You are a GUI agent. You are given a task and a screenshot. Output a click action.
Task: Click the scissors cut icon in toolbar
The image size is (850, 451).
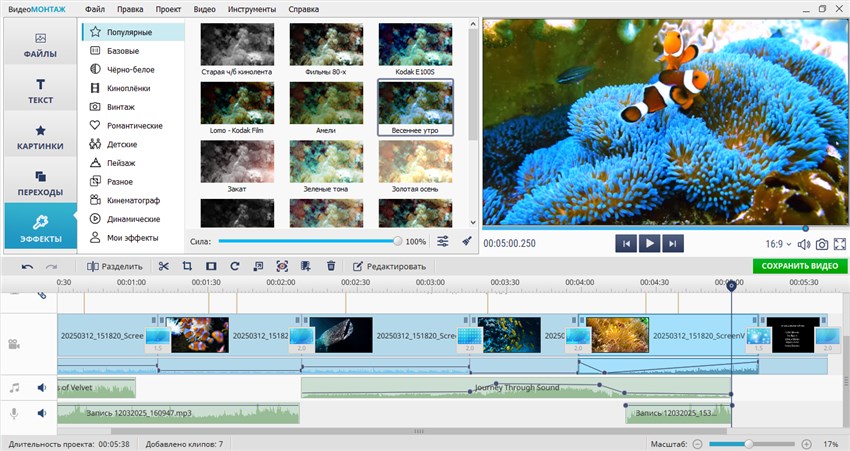point(163,266)
